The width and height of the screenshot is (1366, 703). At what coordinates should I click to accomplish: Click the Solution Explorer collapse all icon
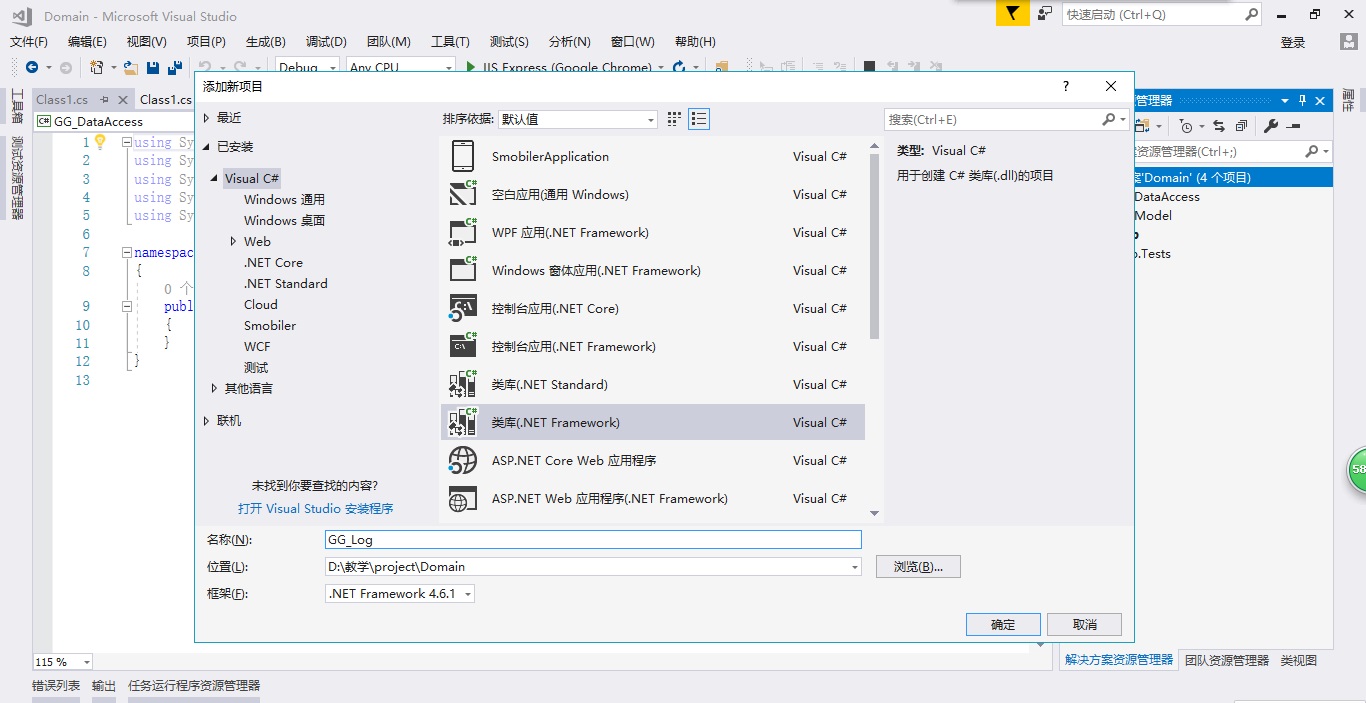pos(1241,126)
